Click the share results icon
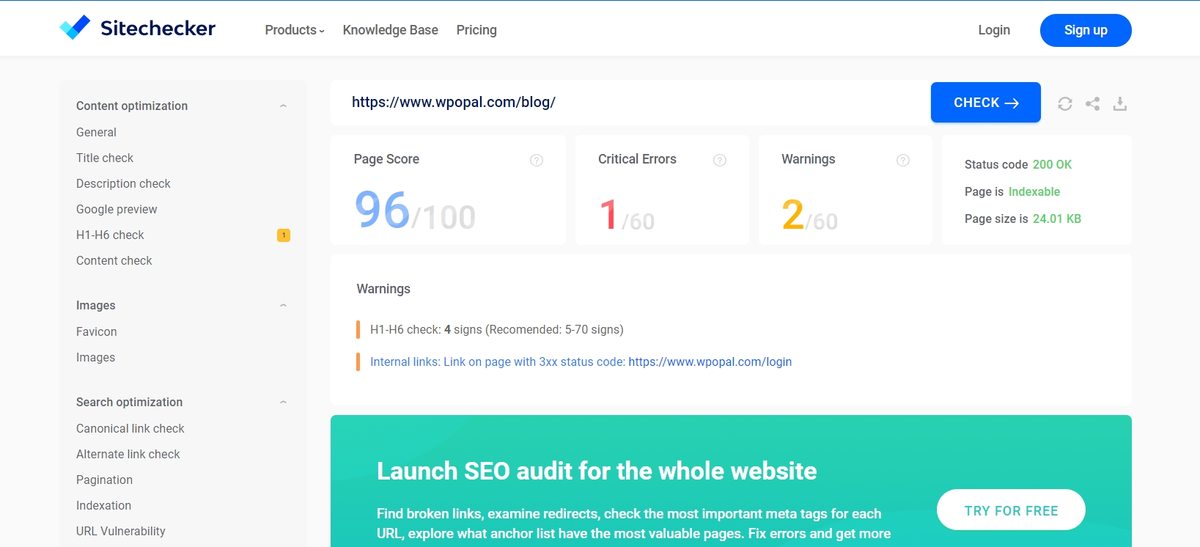The width and height of the screenshot is (1200, 547). click(1093, 103)
